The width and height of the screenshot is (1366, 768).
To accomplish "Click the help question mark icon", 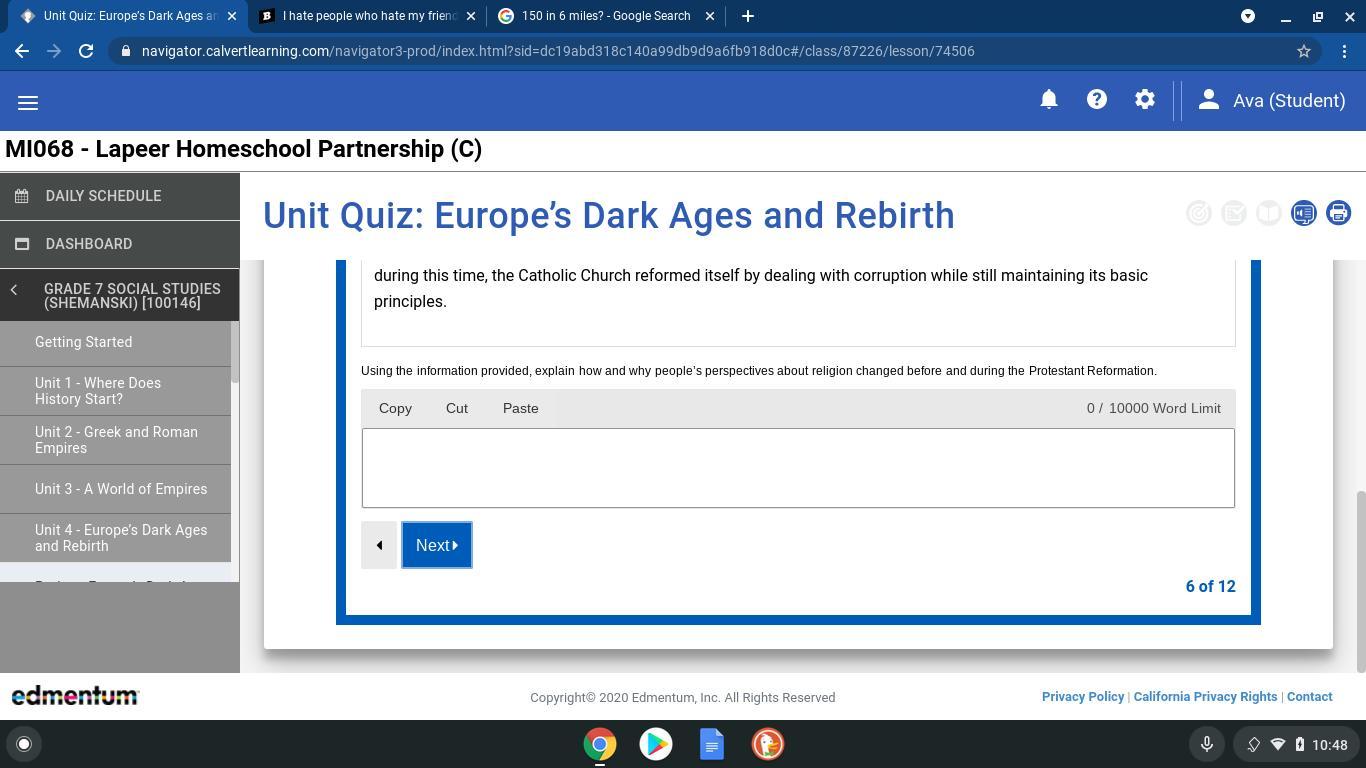I will [1097, 100].
